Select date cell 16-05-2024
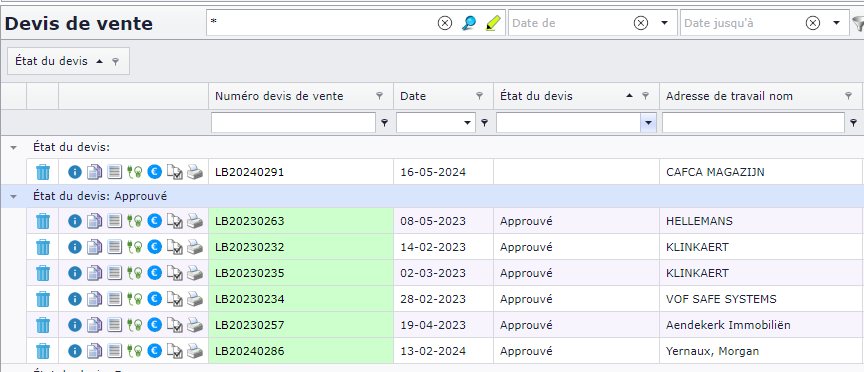Screen dimensions: 864x372 pos(444,172)
